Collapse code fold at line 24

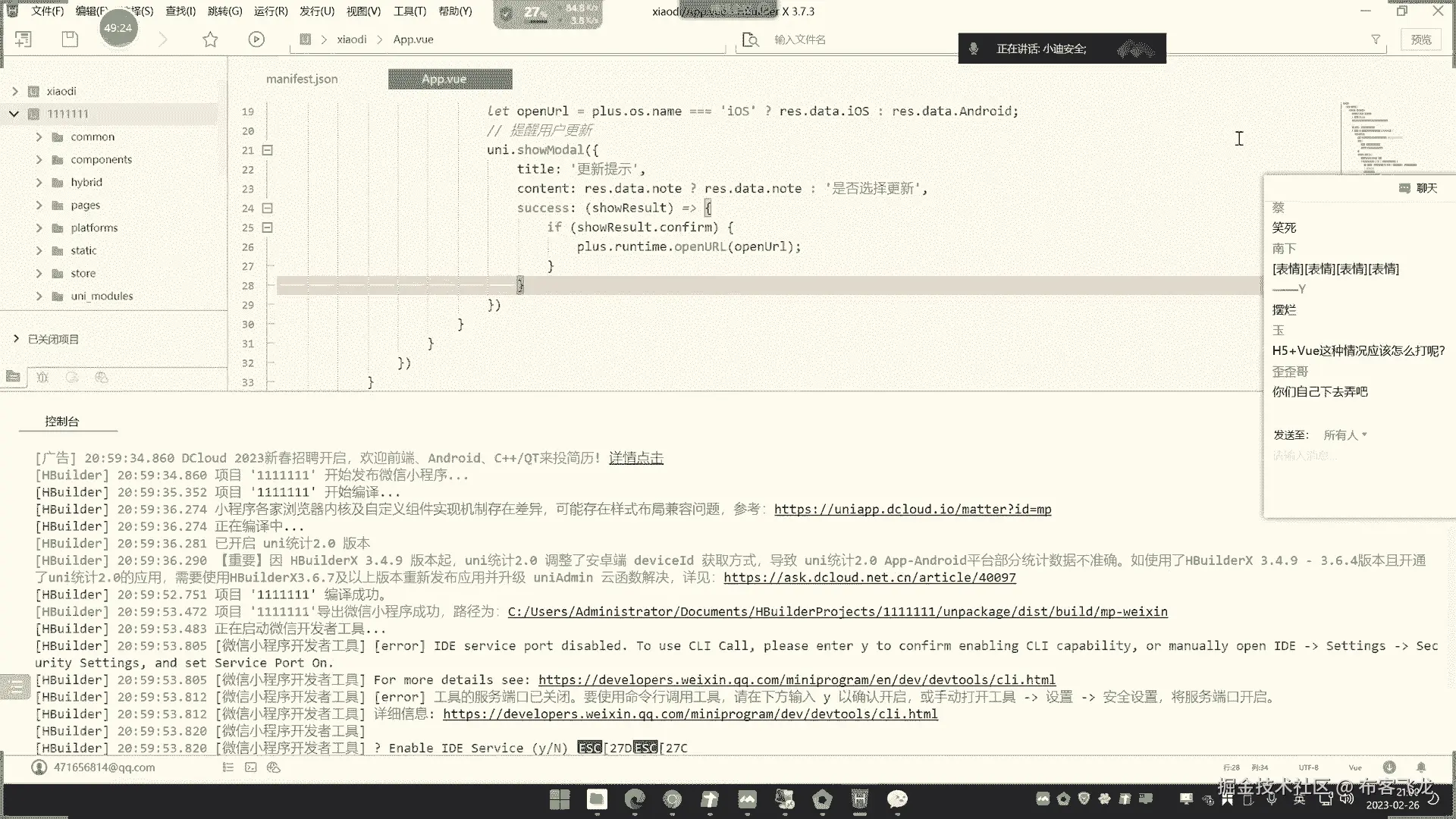pos(268,208)
